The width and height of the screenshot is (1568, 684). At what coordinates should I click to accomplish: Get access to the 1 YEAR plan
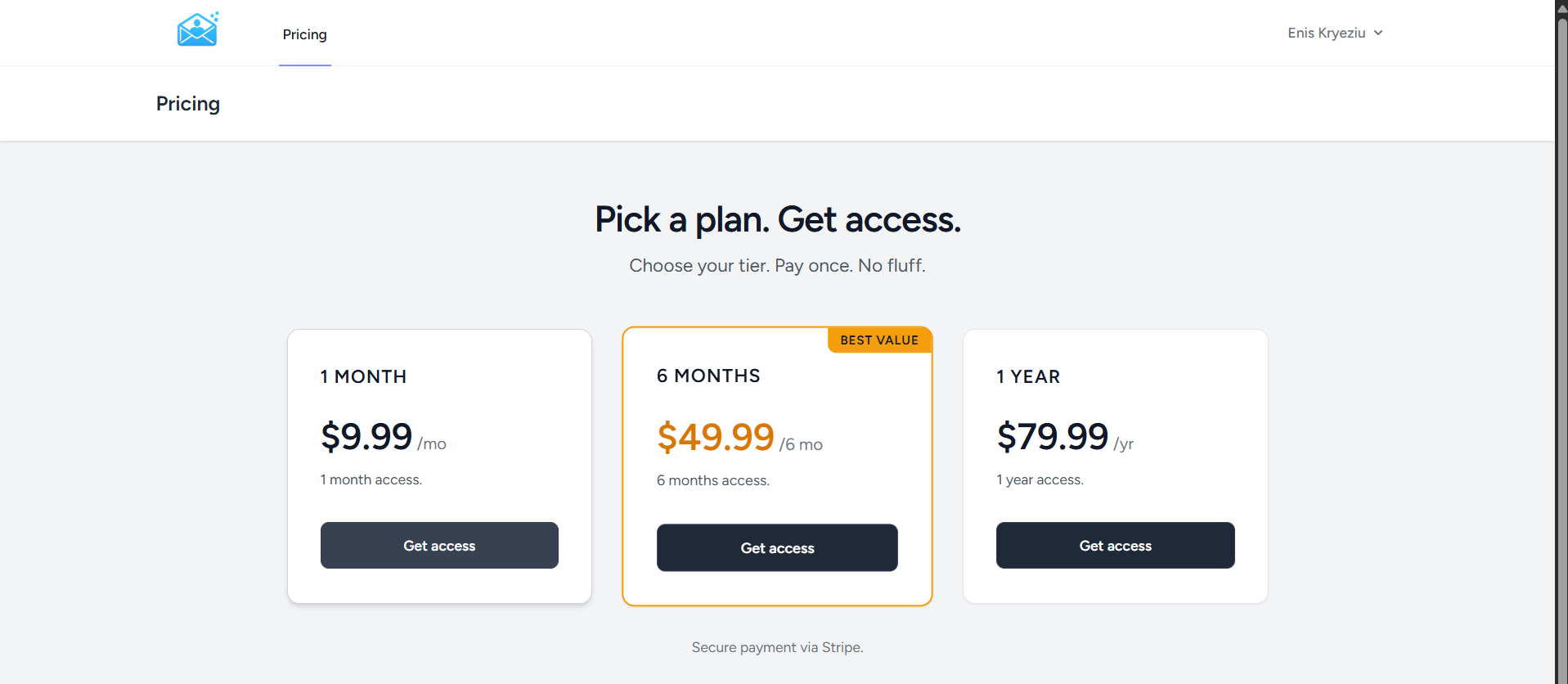1115,545
